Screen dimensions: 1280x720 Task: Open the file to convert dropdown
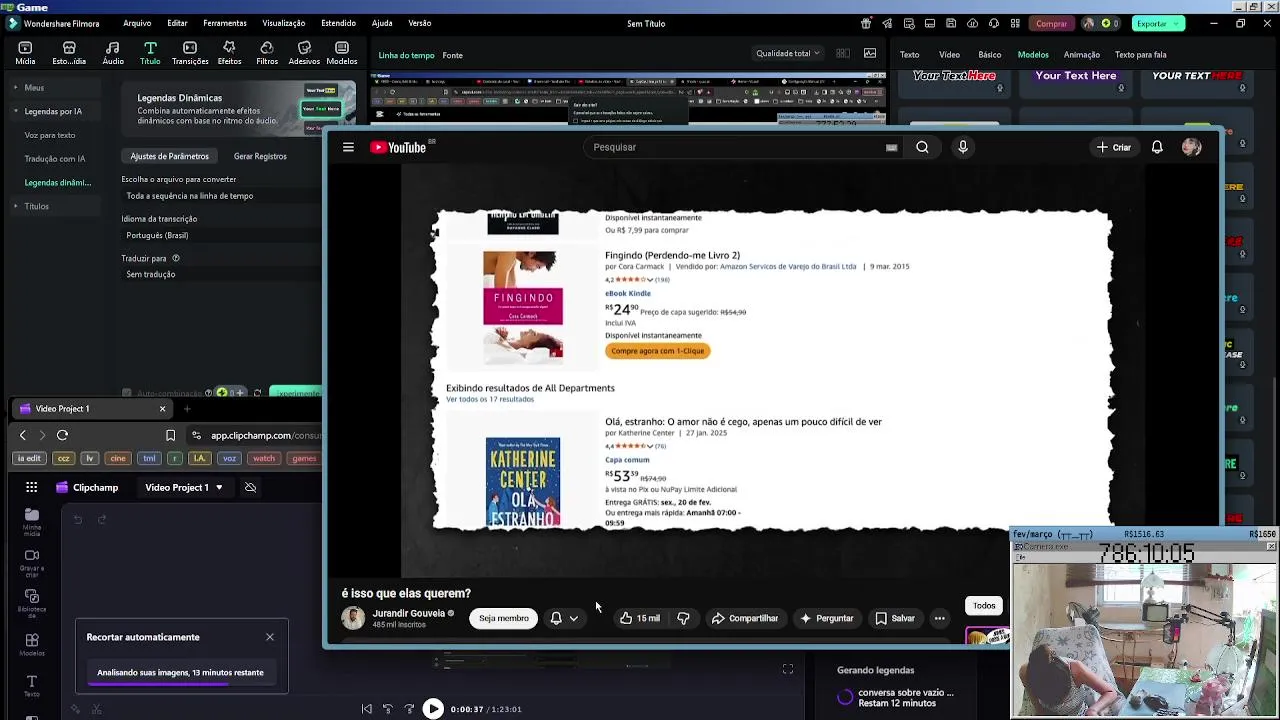pyautogui.click(x=222, y=196)
